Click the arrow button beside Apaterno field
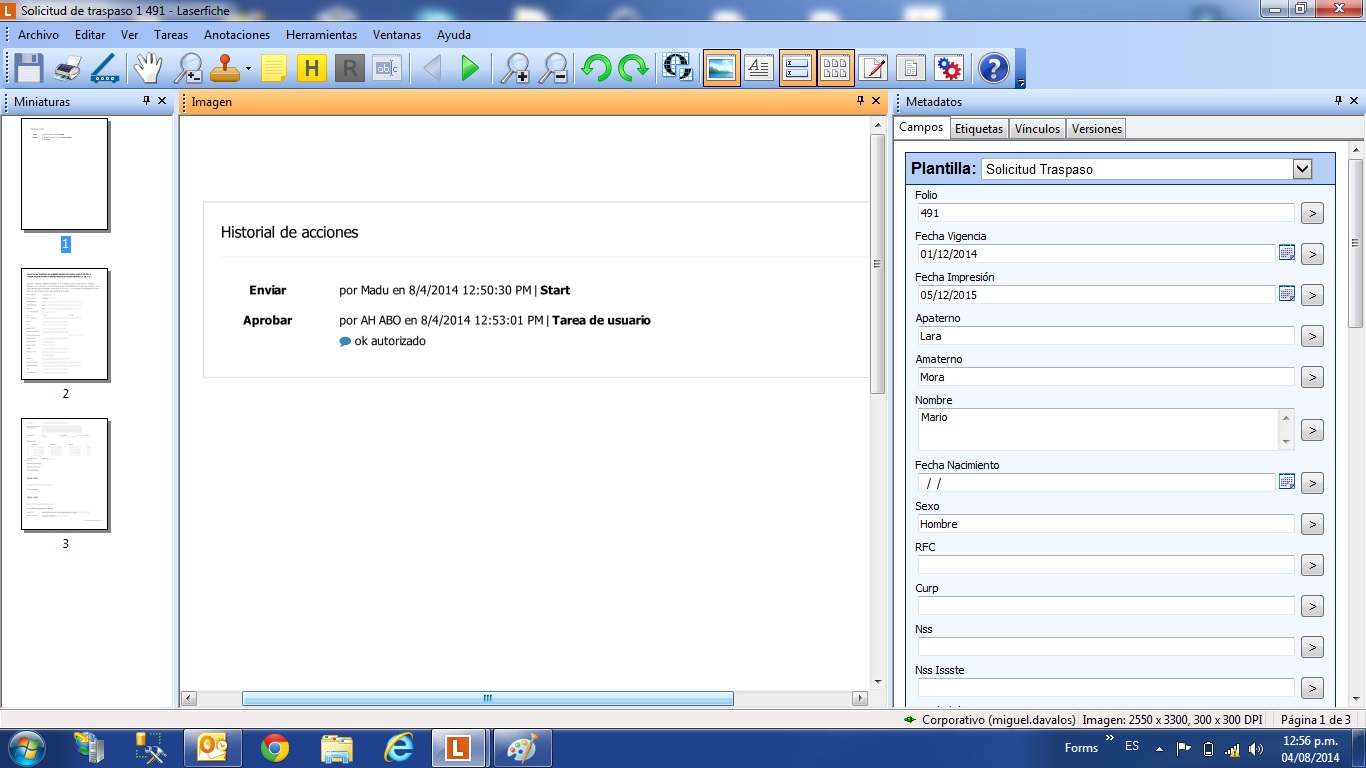The image size is (1366, 768). 1312,336
